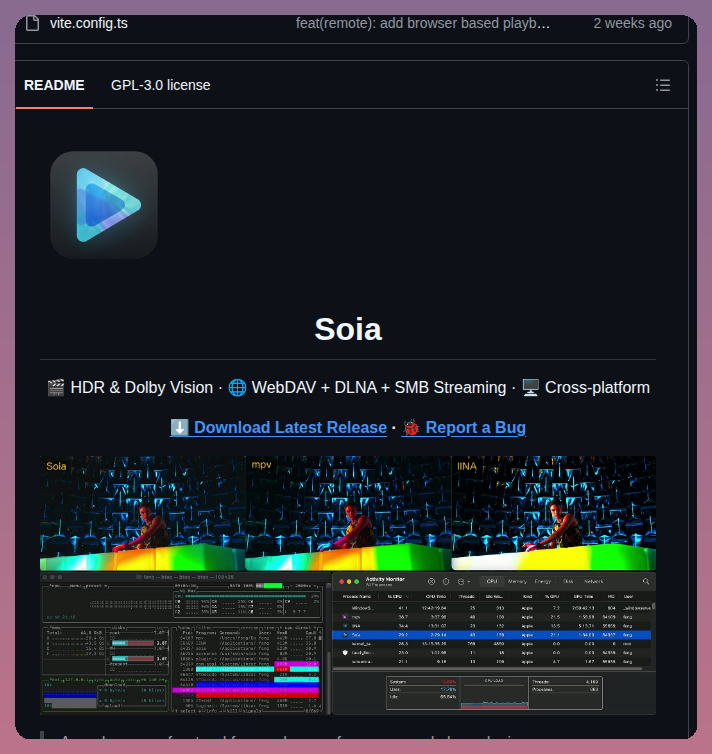Click the down-arrow emoji beside Download Latest Release

point(179,427)
